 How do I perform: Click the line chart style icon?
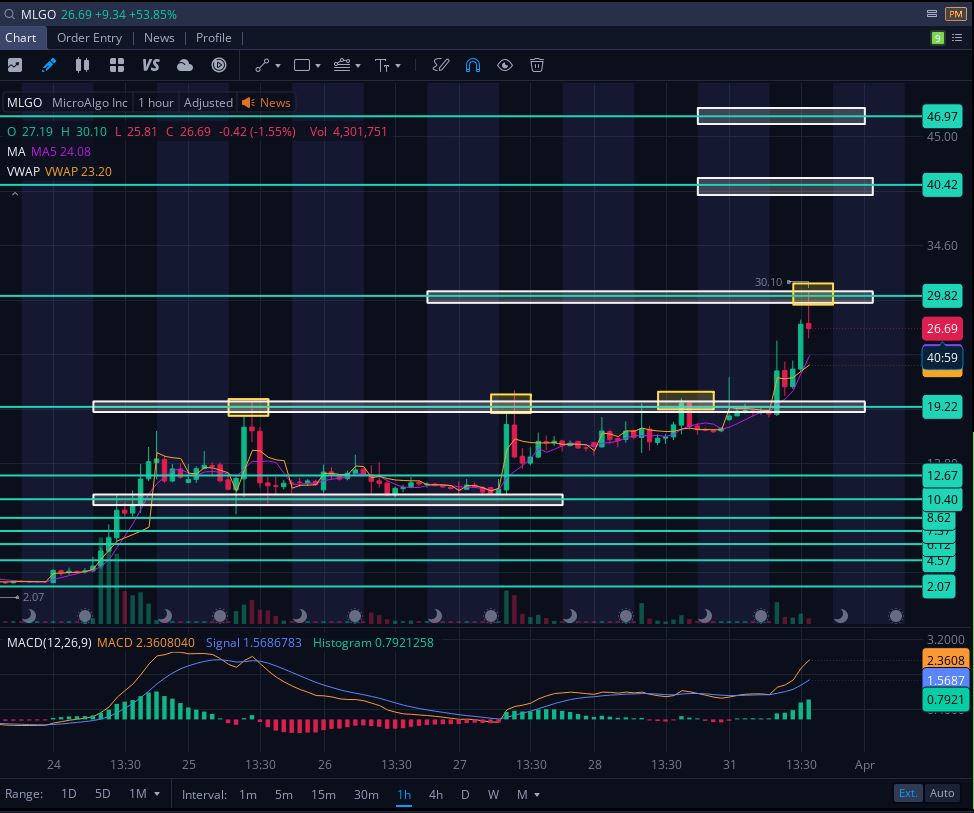[15, 65]
